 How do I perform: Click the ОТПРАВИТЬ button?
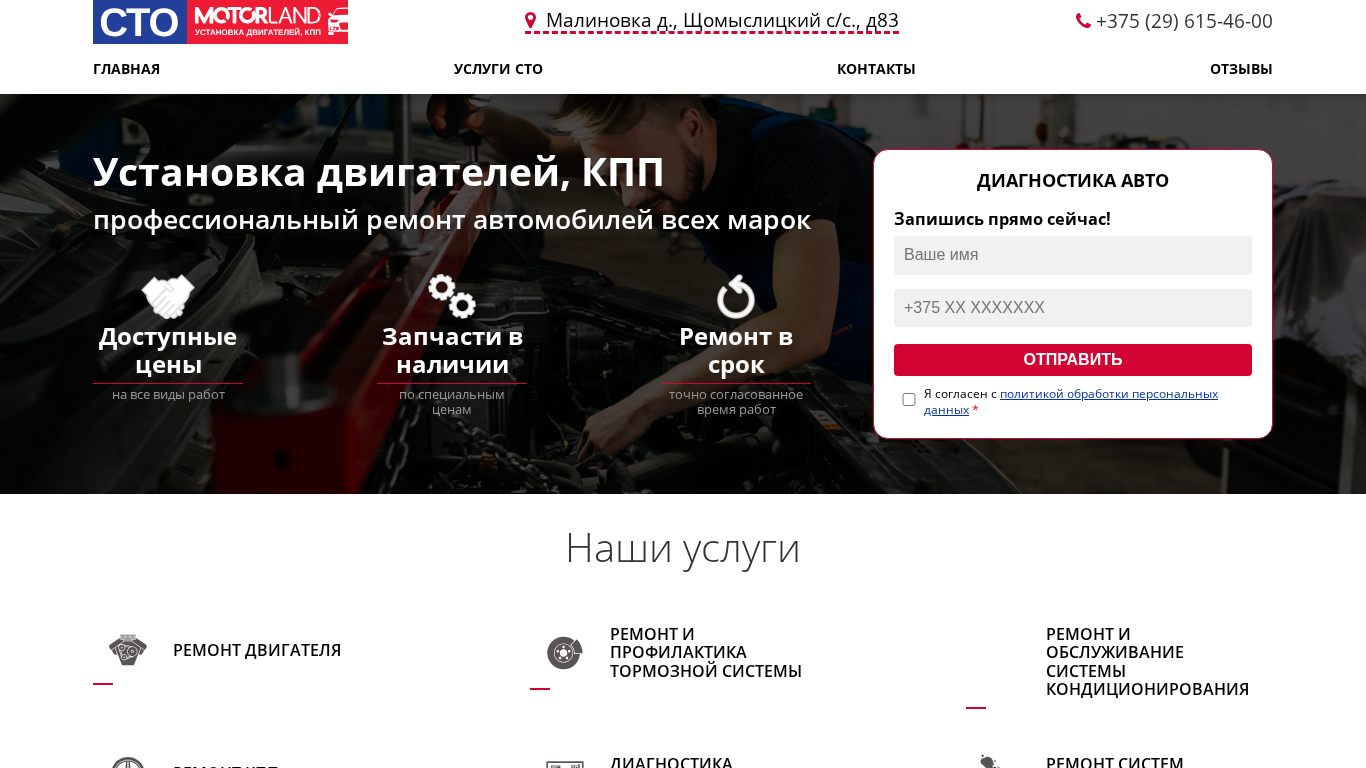pos(1073,360)
